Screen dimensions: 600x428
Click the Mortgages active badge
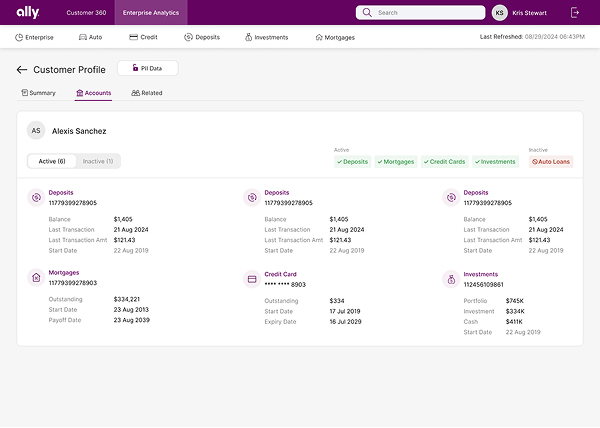[x=396, y=162]
